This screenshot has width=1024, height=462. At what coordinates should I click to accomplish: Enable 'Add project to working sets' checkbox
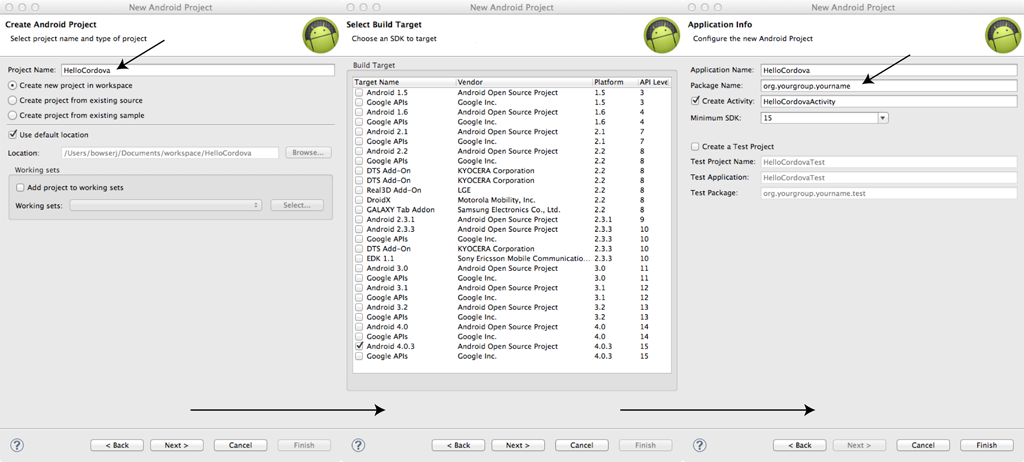pos(21,187)
